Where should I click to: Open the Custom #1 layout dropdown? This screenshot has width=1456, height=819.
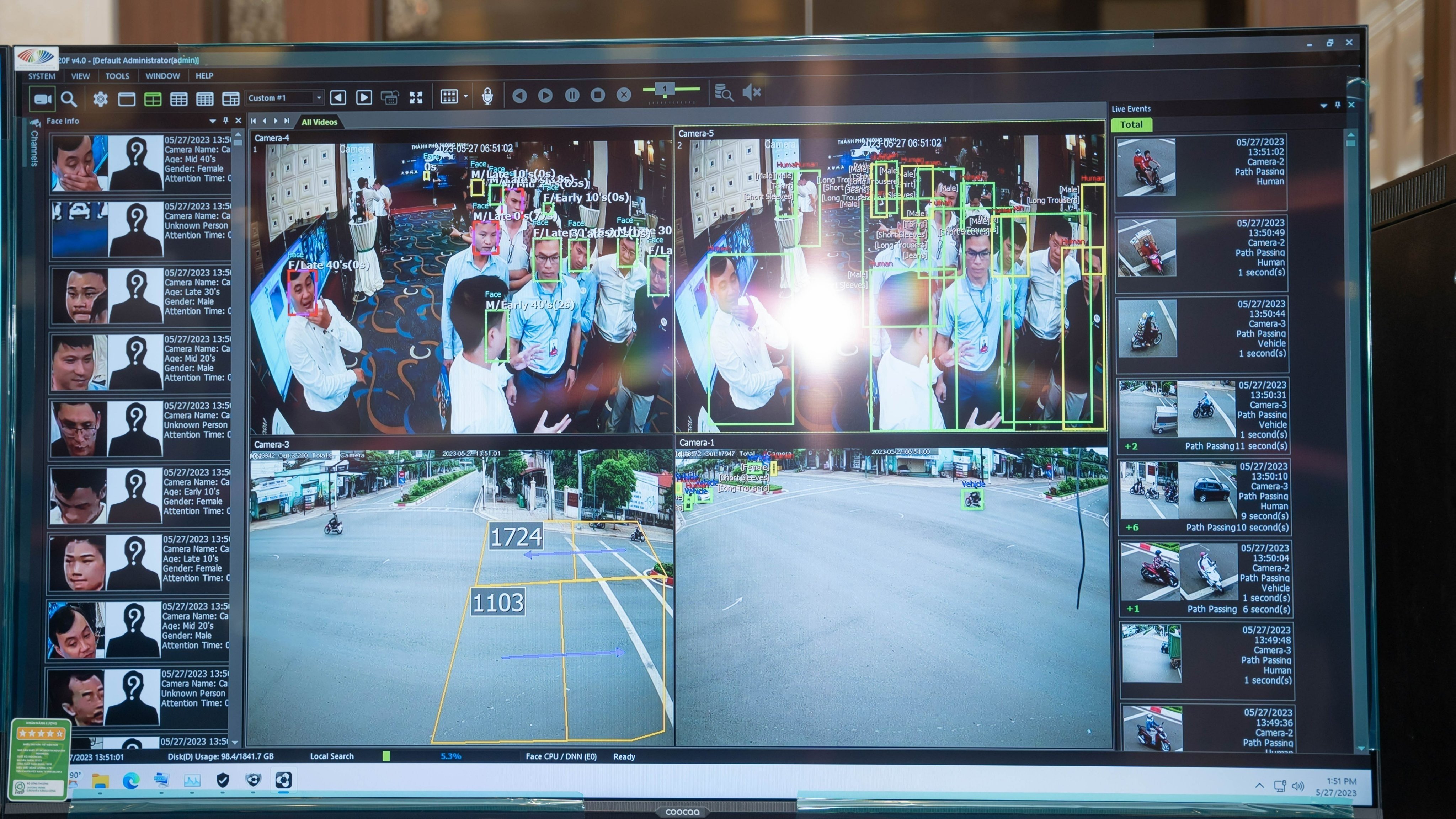[x=319, y=98]
